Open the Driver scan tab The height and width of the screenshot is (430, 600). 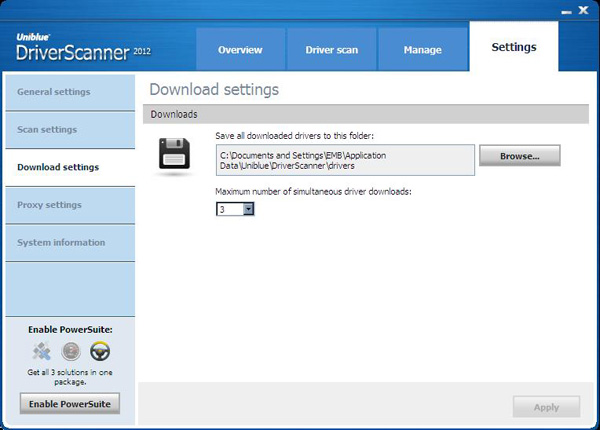click(x=331, y=50)
